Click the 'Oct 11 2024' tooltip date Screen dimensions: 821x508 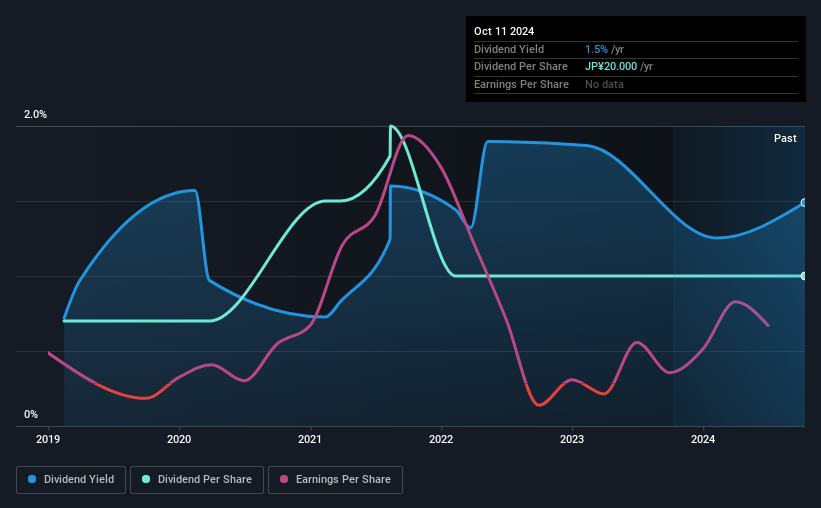pos(504,31)
